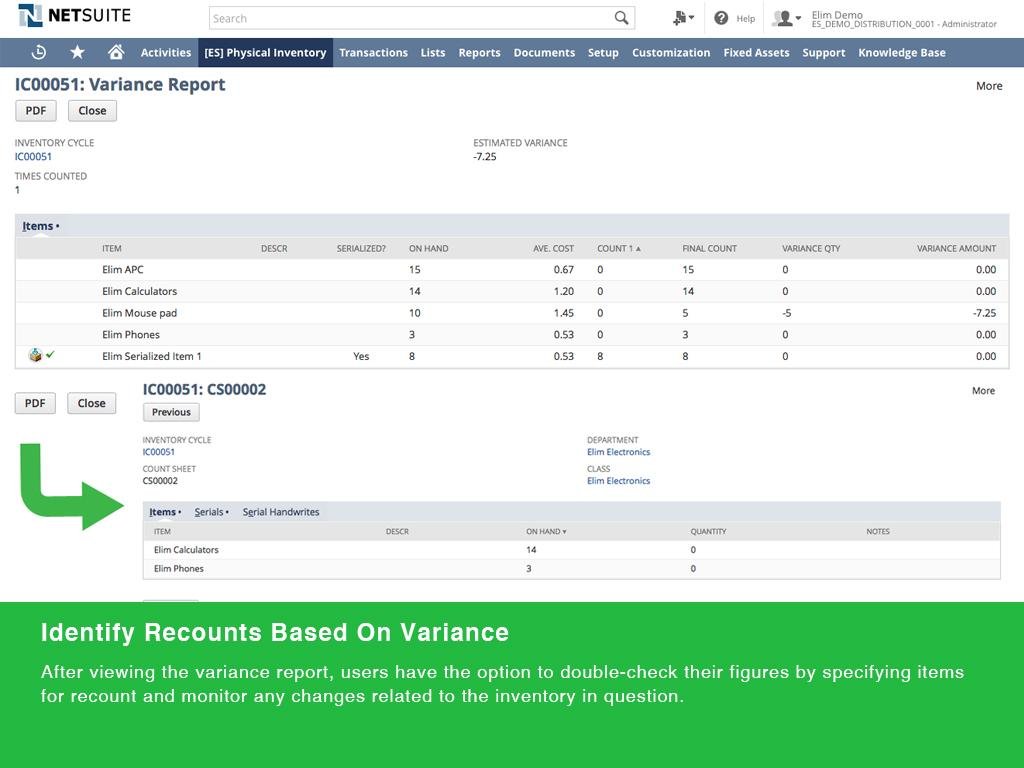
Task: Open the Department Elim Electronics link
Action: pos(618,452)
